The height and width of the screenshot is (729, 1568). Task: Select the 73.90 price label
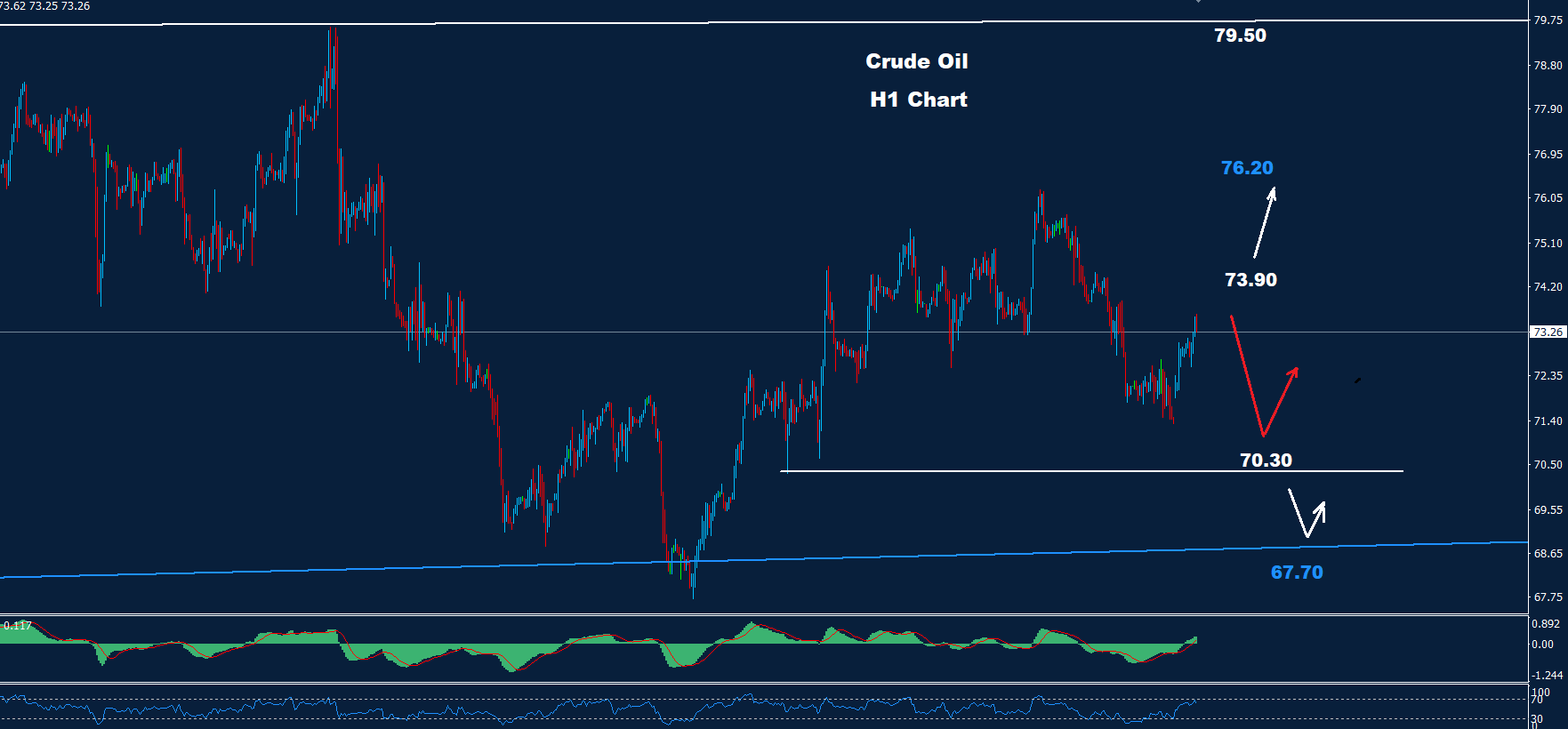point(1250,280)
